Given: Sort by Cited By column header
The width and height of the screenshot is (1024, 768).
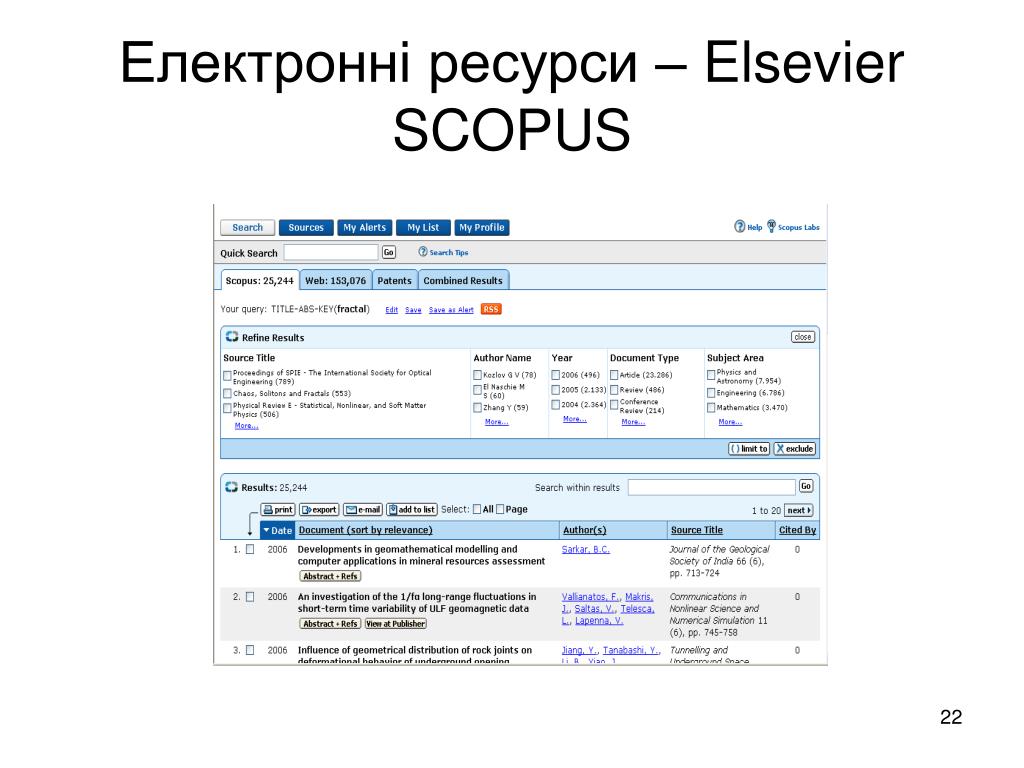Looking at the screenshot, I should pos(797,530).
